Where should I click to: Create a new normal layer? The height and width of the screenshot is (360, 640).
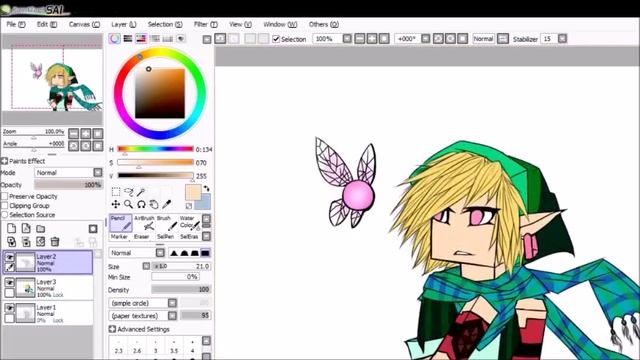point(11,229)
